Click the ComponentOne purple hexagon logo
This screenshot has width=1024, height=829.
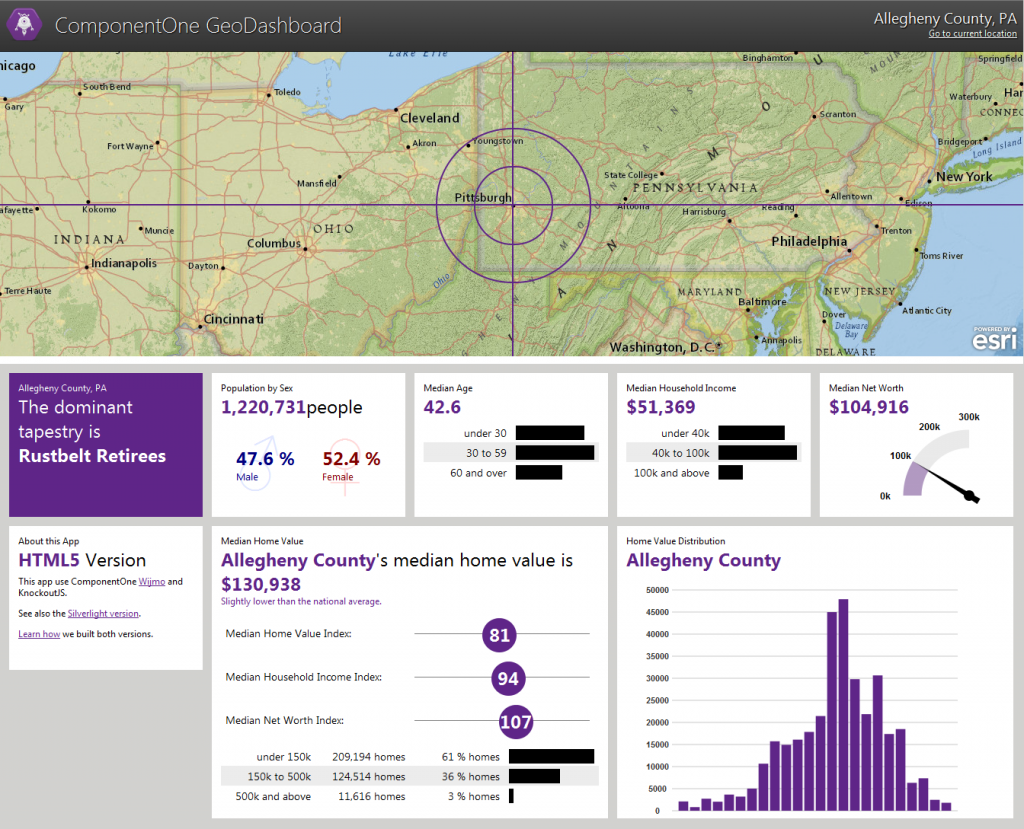coord(24,24)
